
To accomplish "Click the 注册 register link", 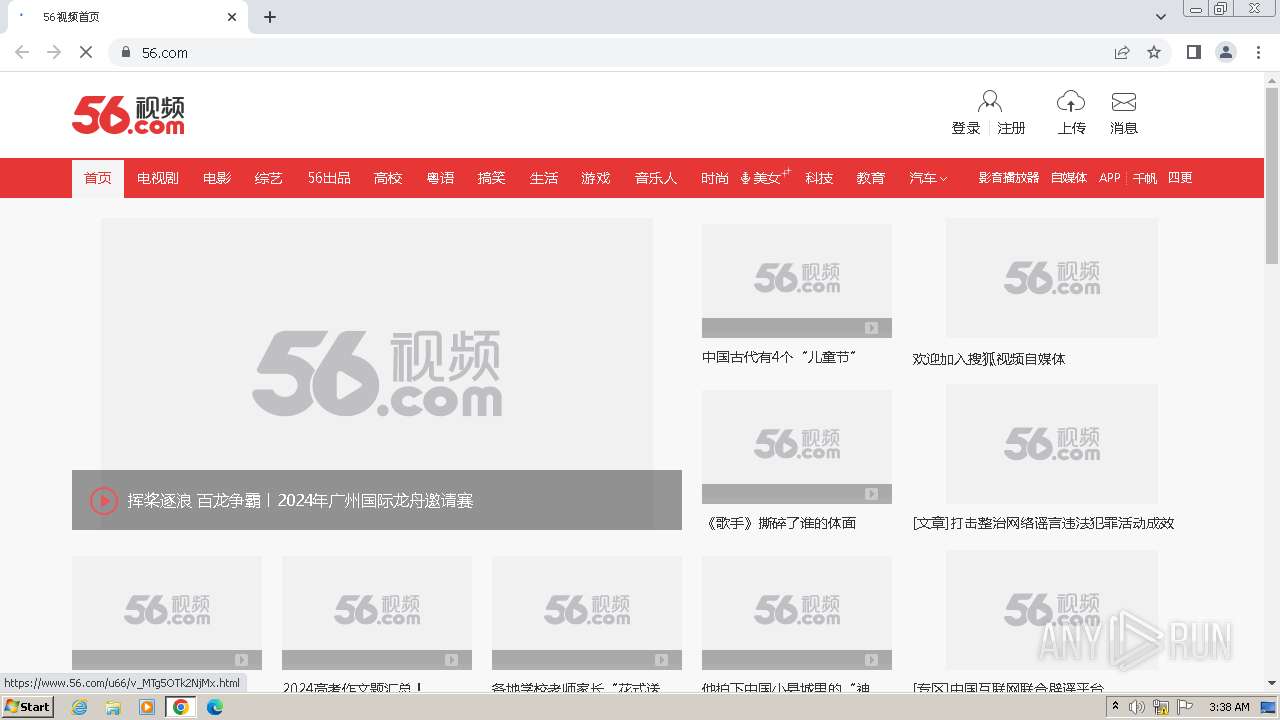I will point(1012,128).
